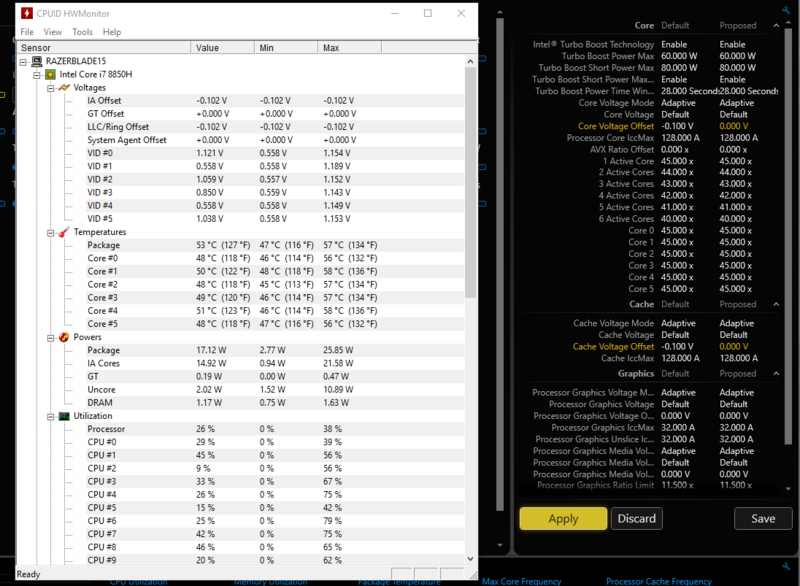Screen dimensions: 800x586
Task: Collapse the RAZERBLADE15 tree node
Action: point(23,62)
